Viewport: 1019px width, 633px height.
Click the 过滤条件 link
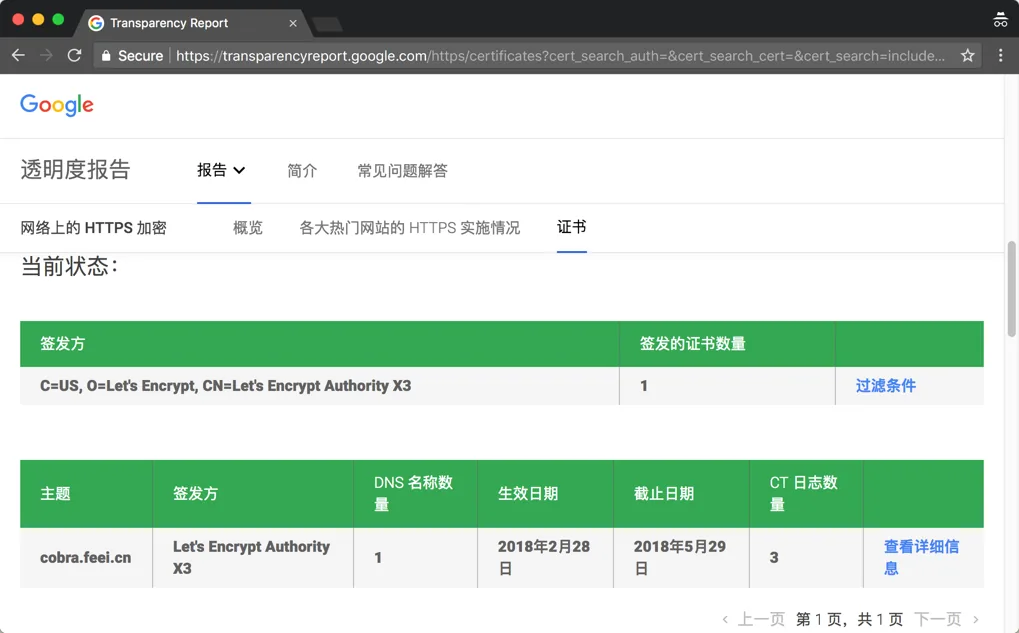pos(886,385)
